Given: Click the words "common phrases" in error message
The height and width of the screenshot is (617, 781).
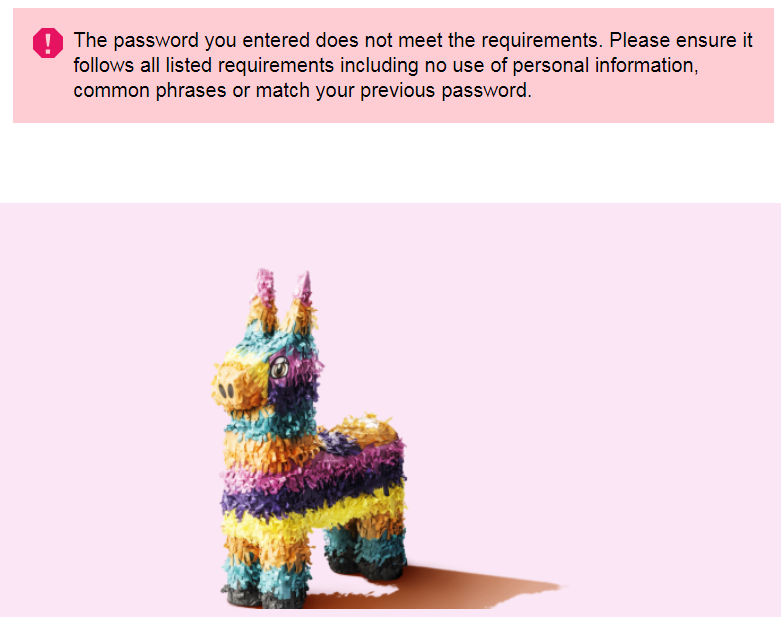Looking at the screenshot, I should [x=149, y=91].
